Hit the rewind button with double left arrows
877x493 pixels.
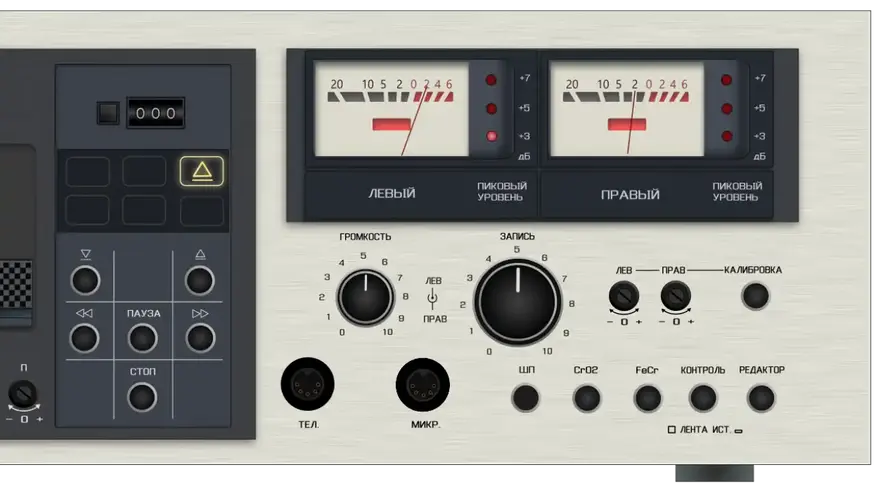click(85, 339)
